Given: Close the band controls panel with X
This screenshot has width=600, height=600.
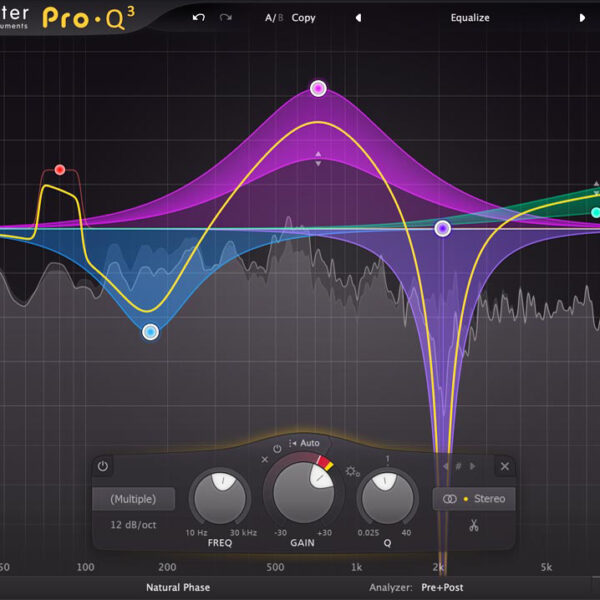Looking at the screenshot, I should (x=504, y=466).
